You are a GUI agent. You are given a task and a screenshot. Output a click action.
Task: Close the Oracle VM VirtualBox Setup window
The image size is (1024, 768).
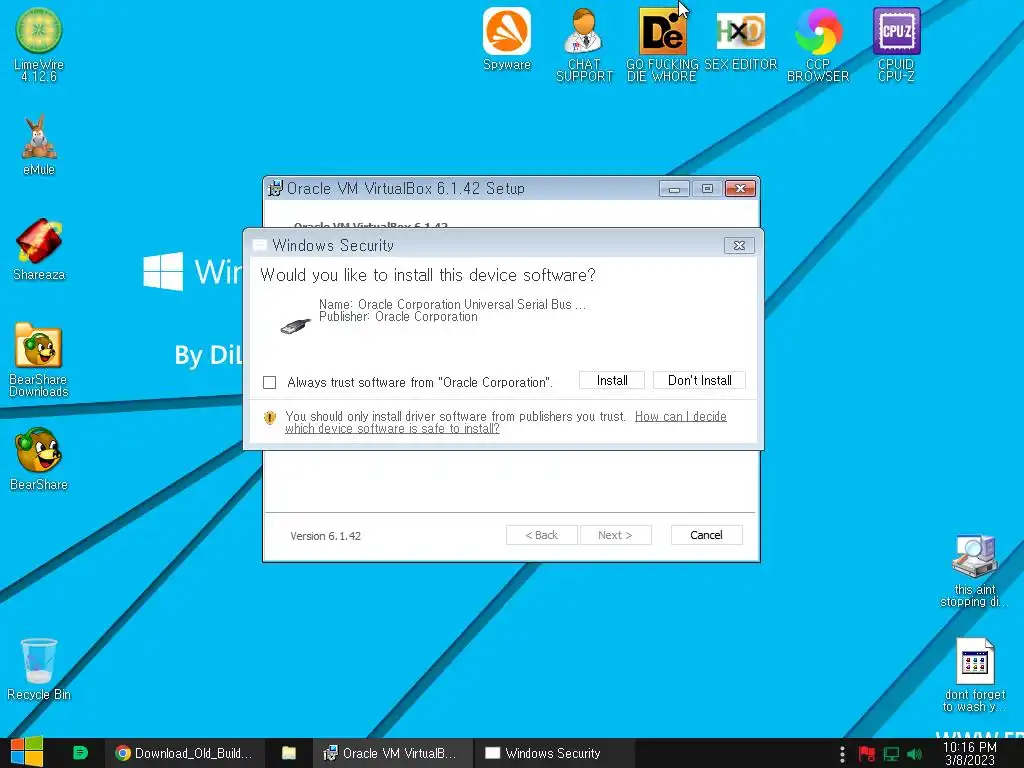pyautogui.click(x=740, y=189)
